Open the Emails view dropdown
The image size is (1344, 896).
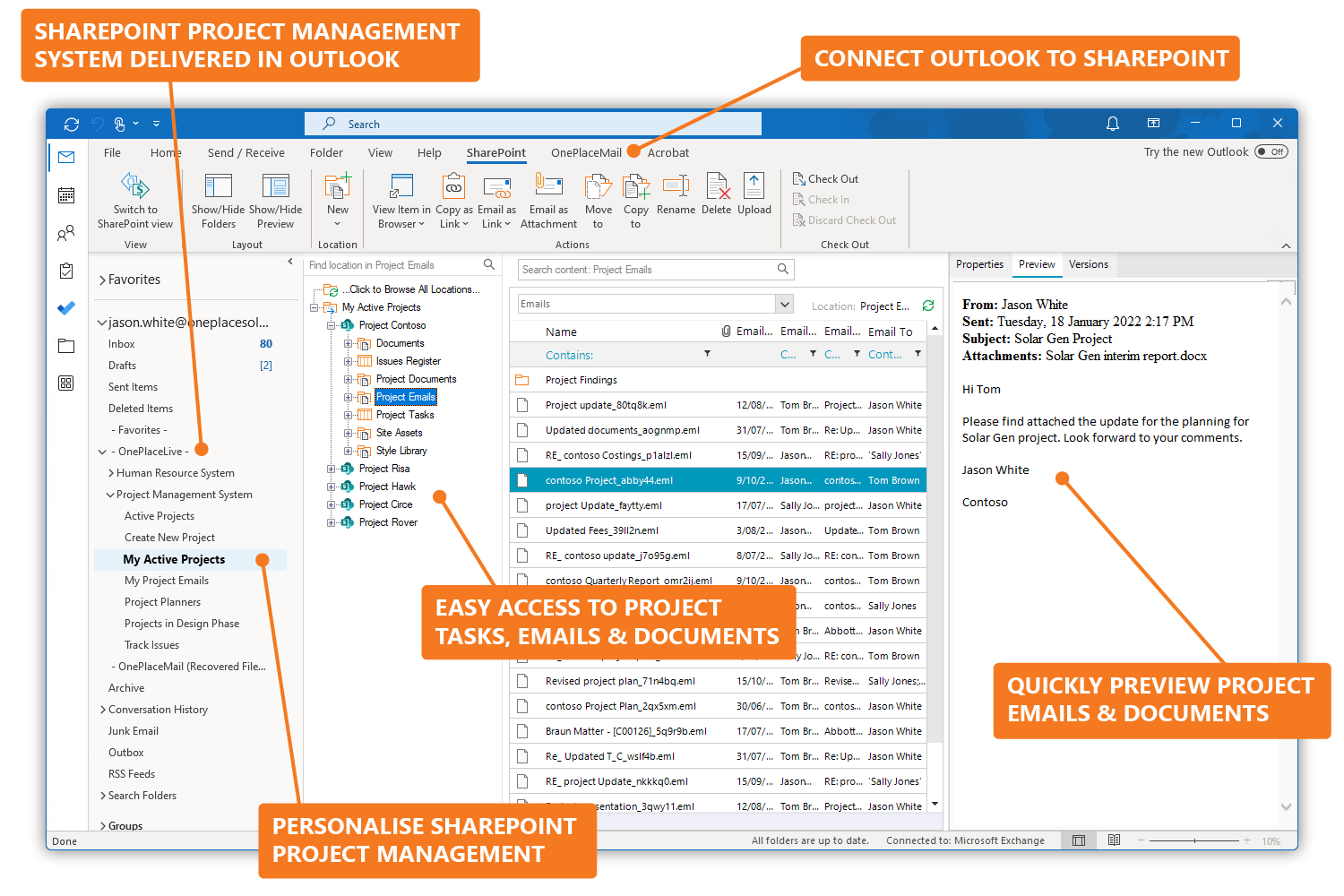click(x=784, y=304)
